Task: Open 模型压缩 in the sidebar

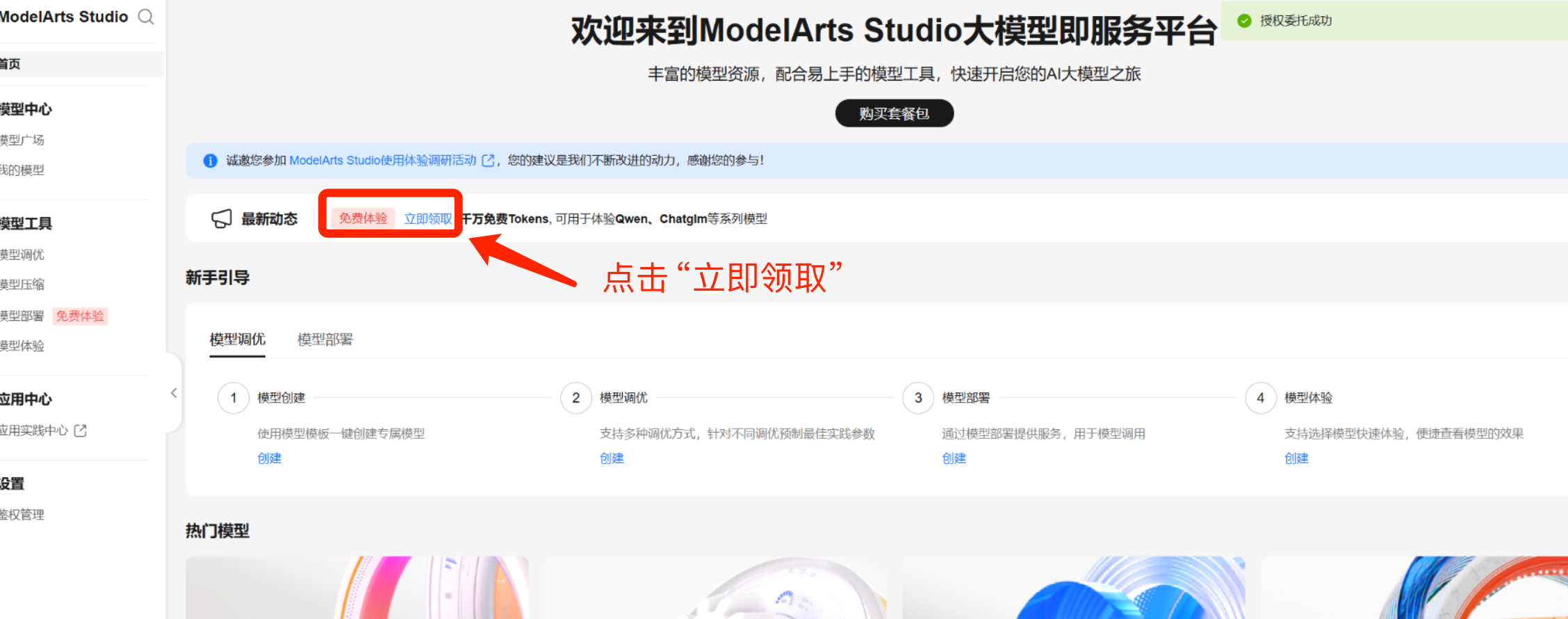Action: coord(22,284)
